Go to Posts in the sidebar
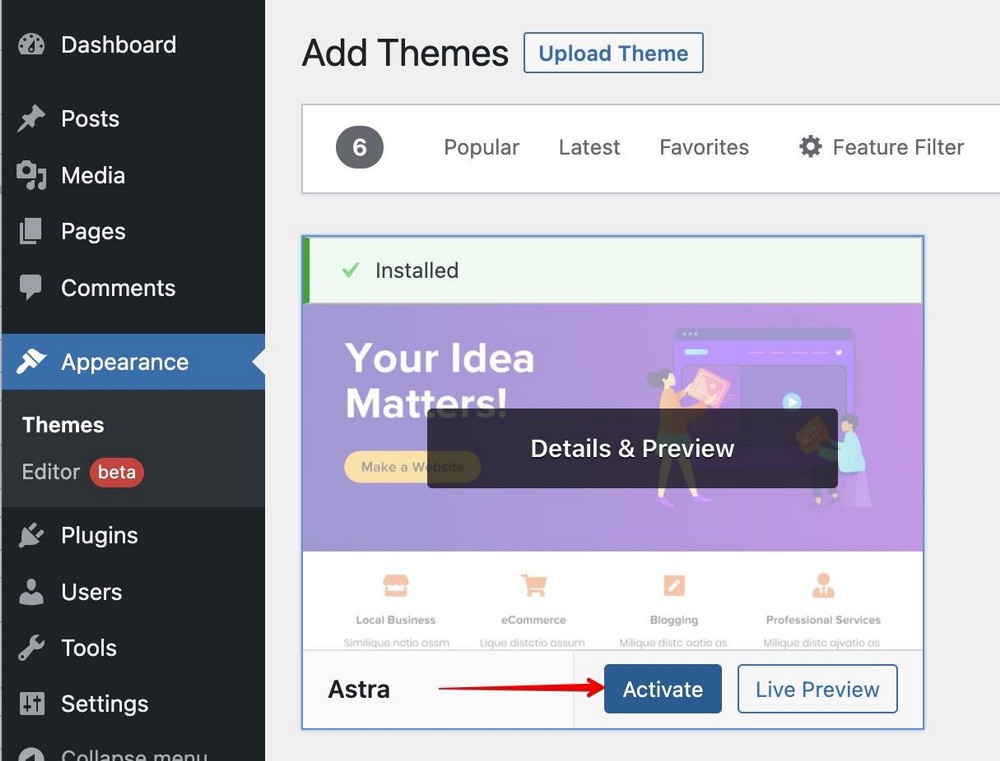This screenshot has width=1000, height=761. [x=133, y=119]
